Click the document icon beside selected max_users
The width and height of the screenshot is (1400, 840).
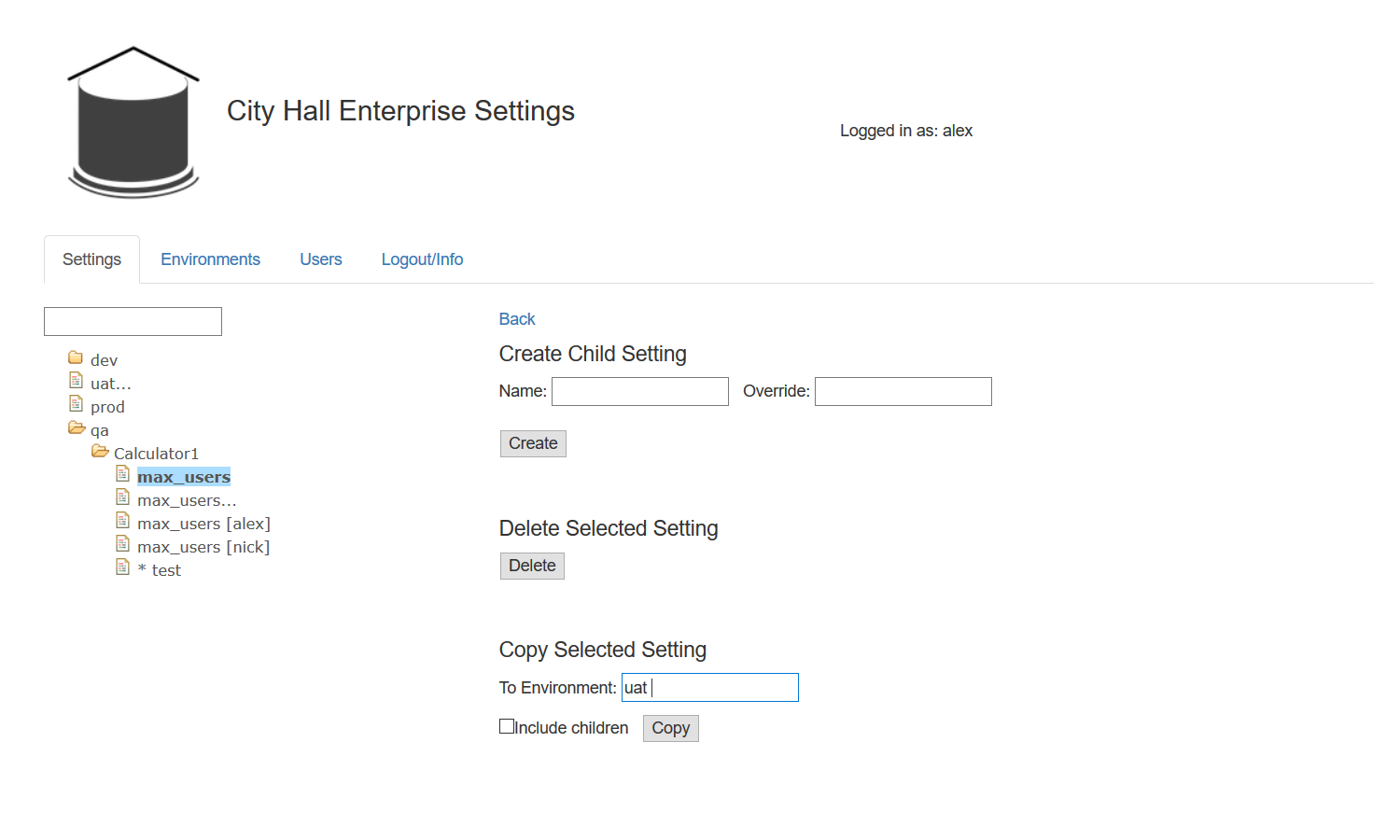point(122,474)
